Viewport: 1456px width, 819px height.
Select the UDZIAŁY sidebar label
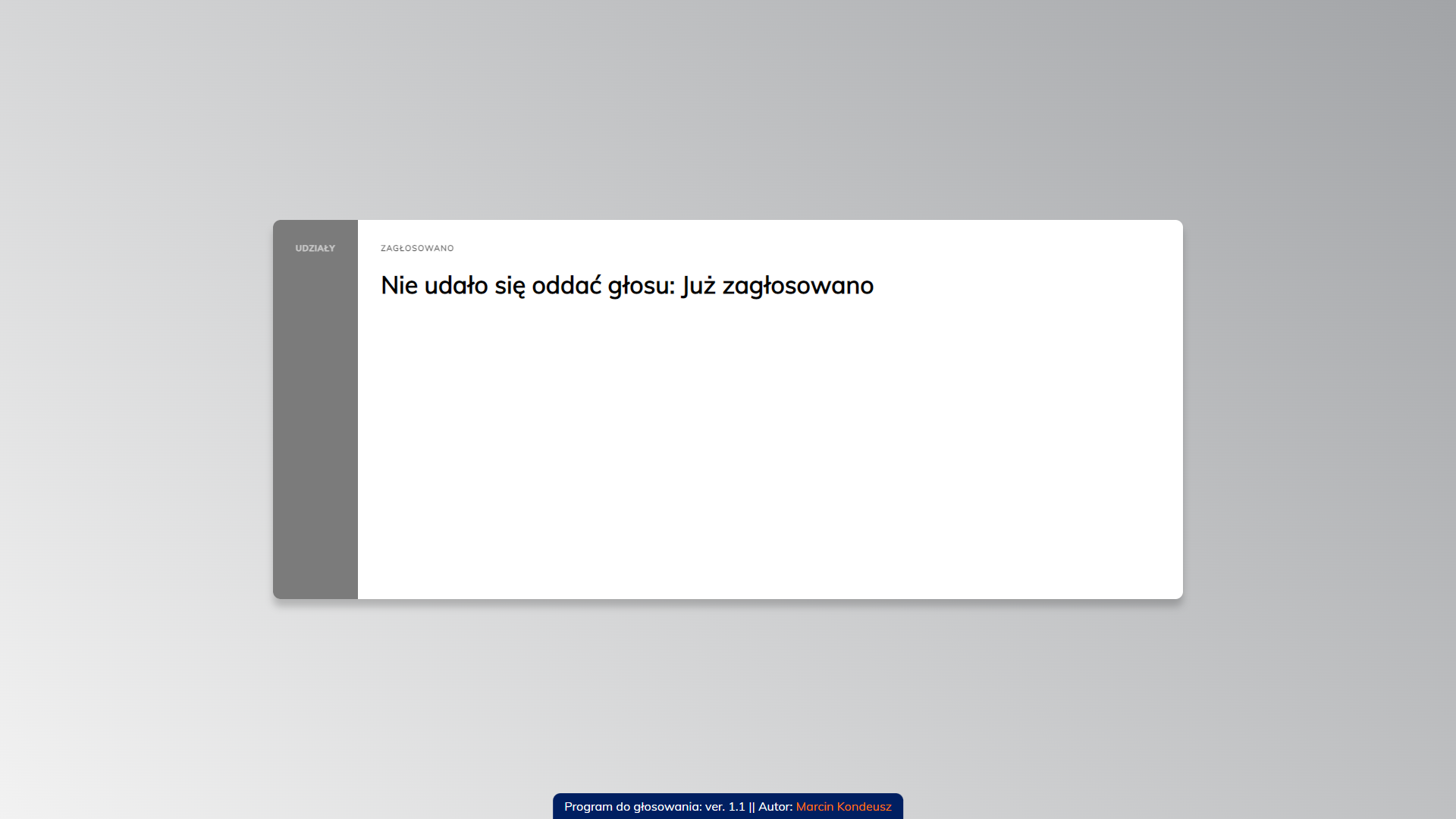(x=315, y=249)
